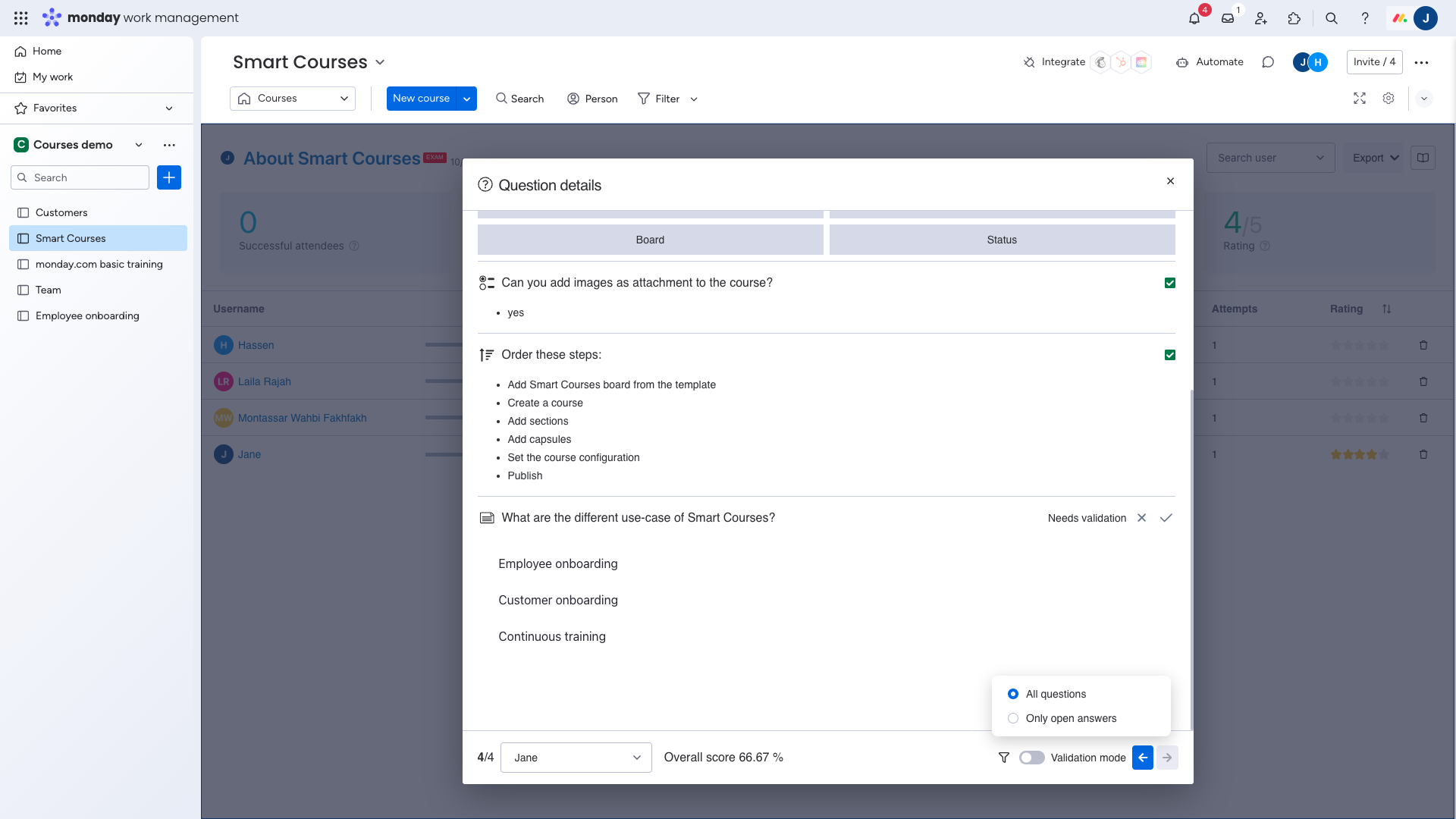The width and height of the screenshot is (1456, 819).
Task: Click Montassar Wahbi Fakhfakh user link
Action: 303,418
